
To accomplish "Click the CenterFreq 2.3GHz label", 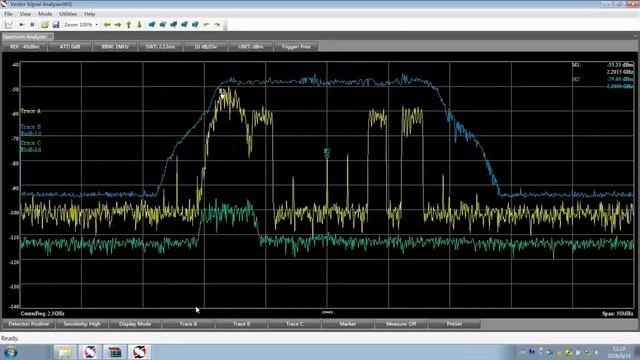I will coord(42,313).
